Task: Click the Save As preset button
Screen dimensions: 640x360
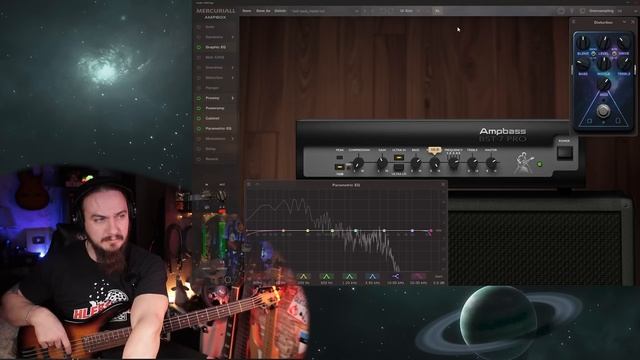Action: 263,11
